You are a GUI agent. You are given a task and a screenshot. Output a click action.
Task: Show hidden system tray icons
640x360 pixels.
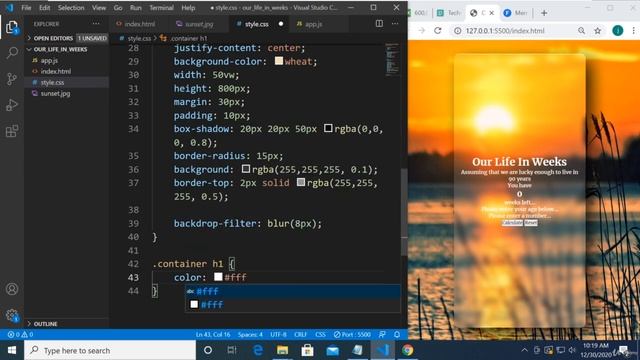524,350
